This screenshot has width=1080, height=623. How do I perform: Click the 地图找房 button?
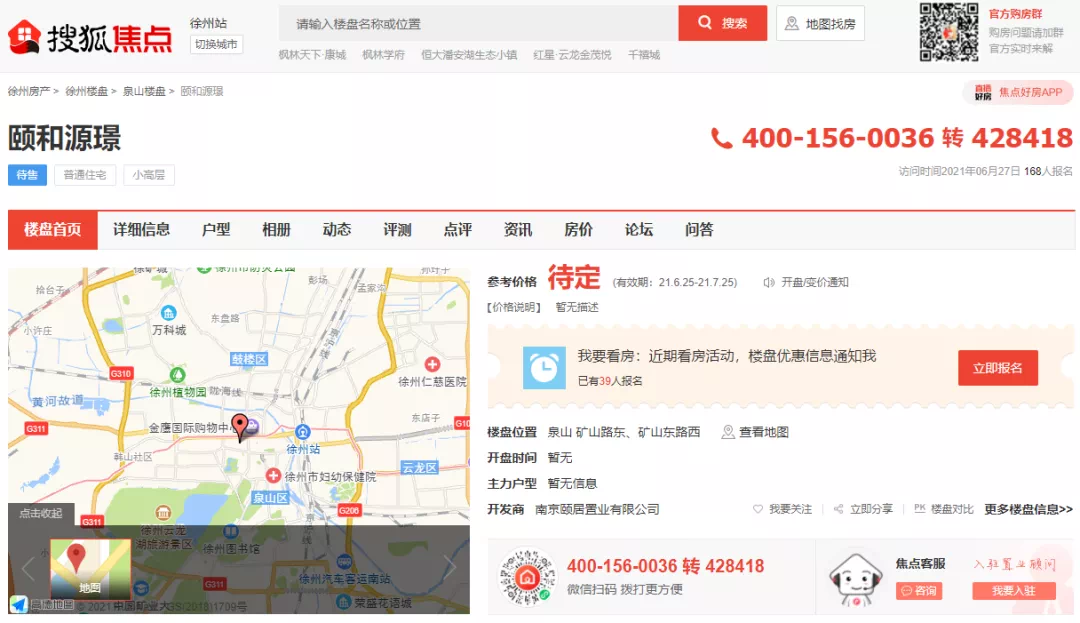[x=820, y=23]
